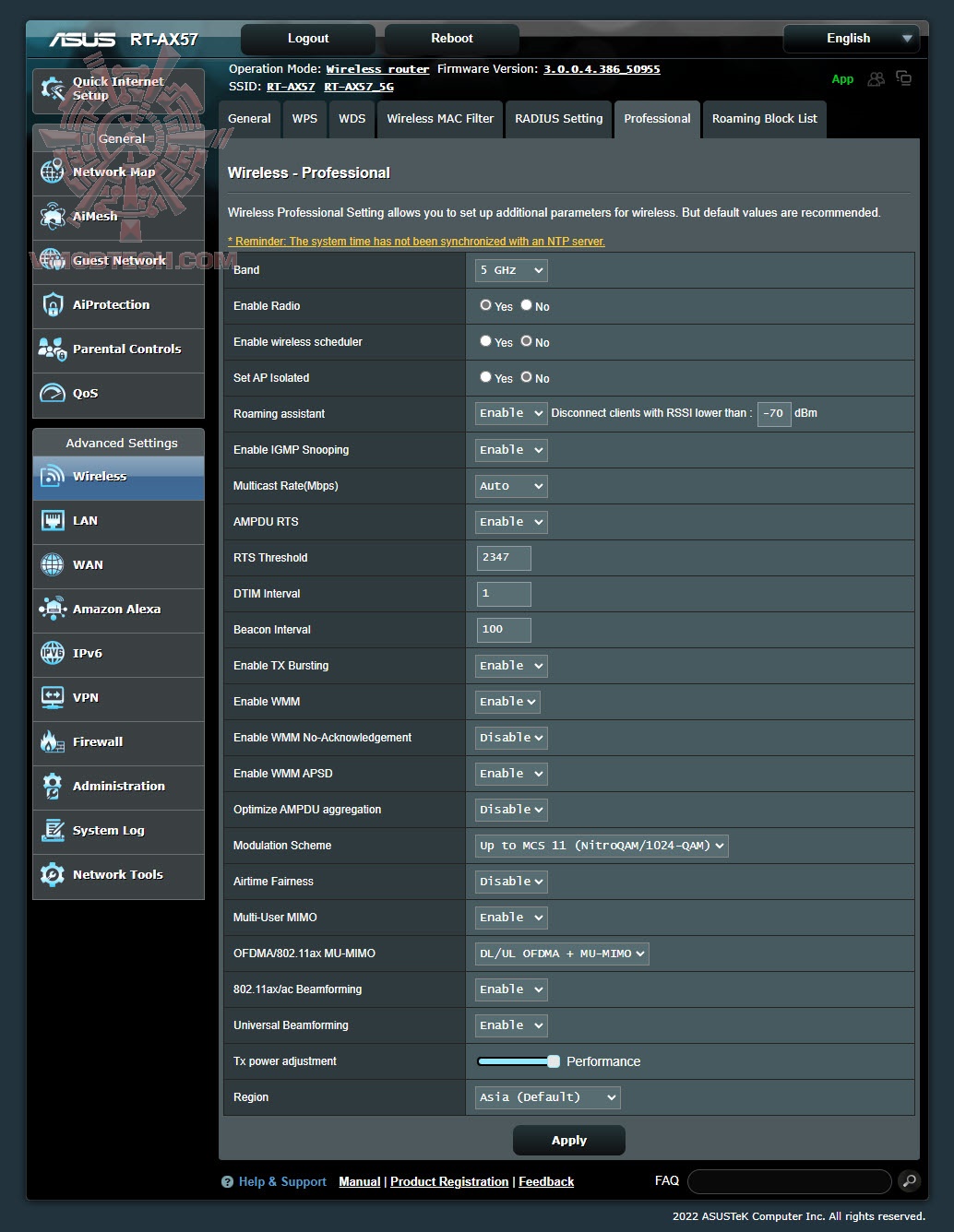Click the ASUS logo

[83, 39]
